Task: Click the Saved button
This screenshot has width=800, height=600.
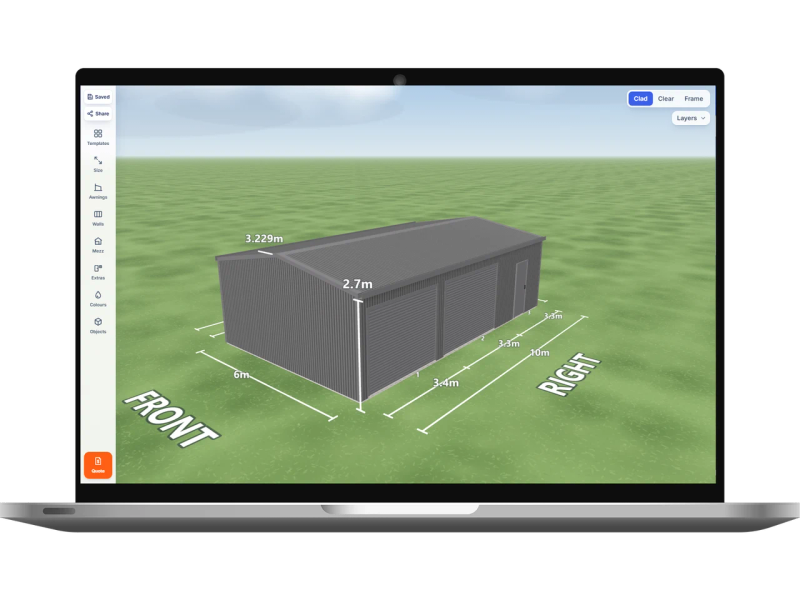Action: (98, 96)
